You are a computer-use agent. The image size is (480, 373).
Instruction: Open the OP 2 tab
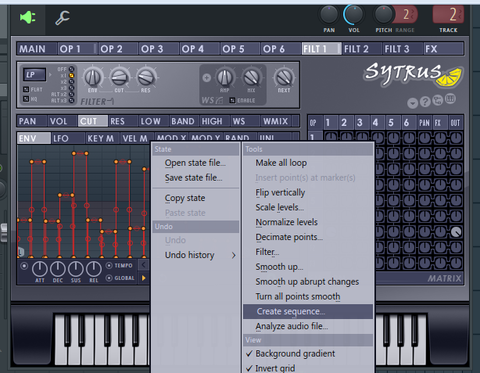[118, 49]
